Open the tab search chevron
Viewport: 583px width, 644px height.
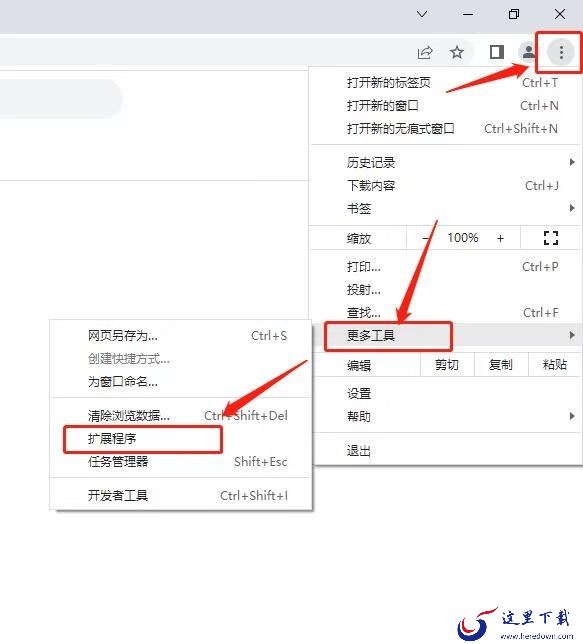[422, 14]
